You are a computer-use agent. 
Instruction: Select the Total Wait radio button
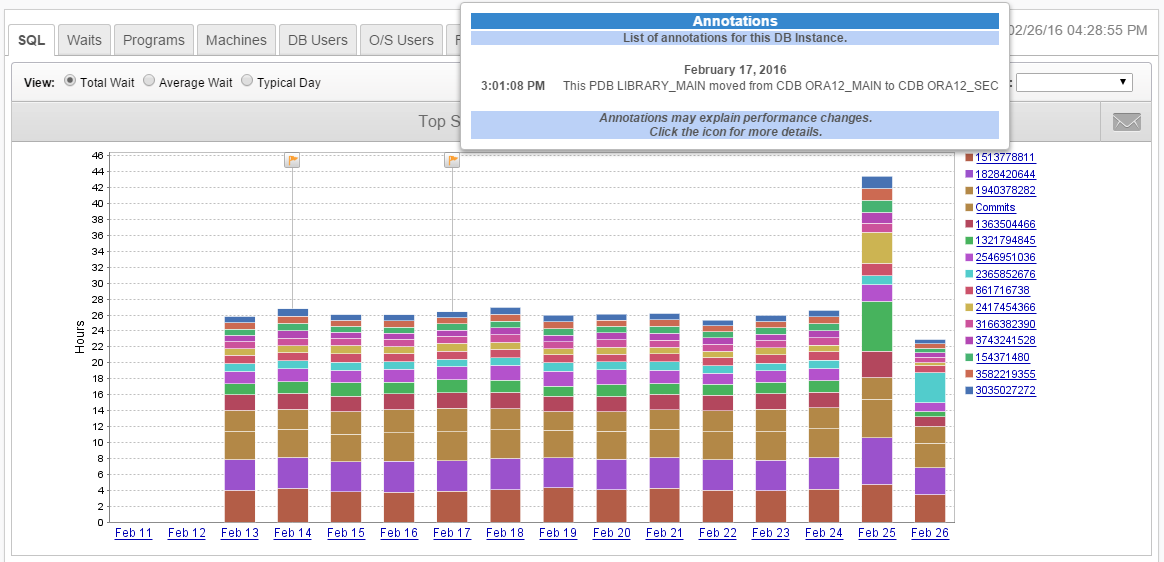(x=70, y=81)
